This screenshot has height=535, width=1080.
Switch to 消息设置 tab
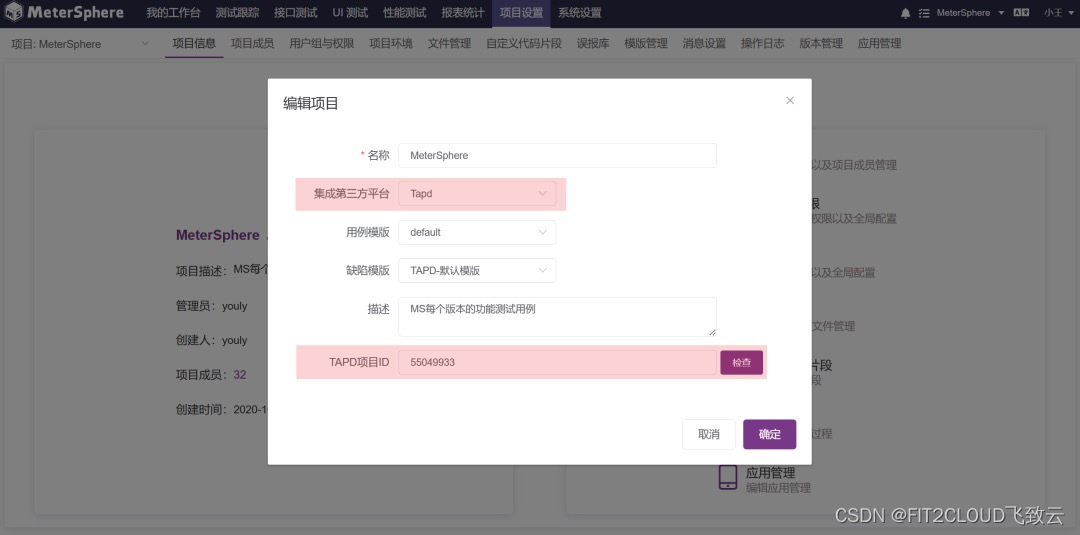pyautogui.click(x=704, y=43)
